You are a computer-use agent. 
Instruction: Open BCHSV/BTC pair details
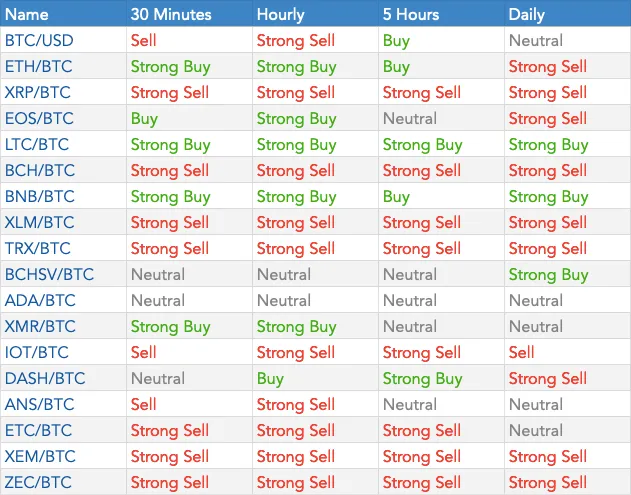point(49,274)
